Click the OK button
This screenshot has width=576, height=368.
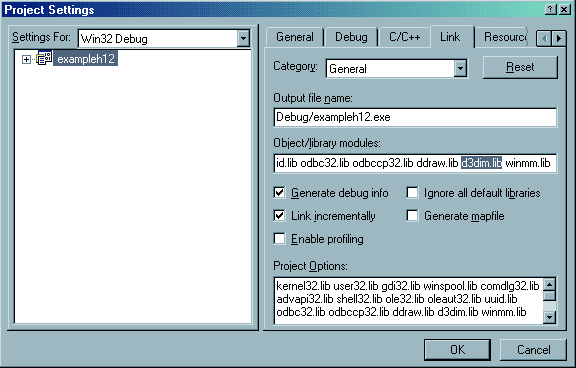pyautogui.click(x=457, y=349)
